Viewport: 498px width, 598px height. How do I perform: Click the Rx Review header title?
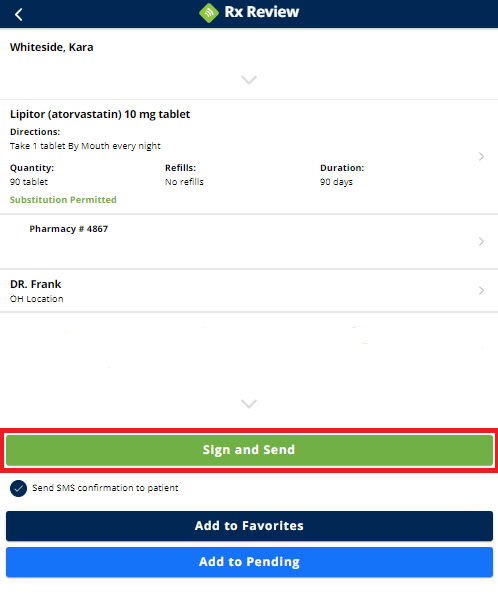point(262,12)
